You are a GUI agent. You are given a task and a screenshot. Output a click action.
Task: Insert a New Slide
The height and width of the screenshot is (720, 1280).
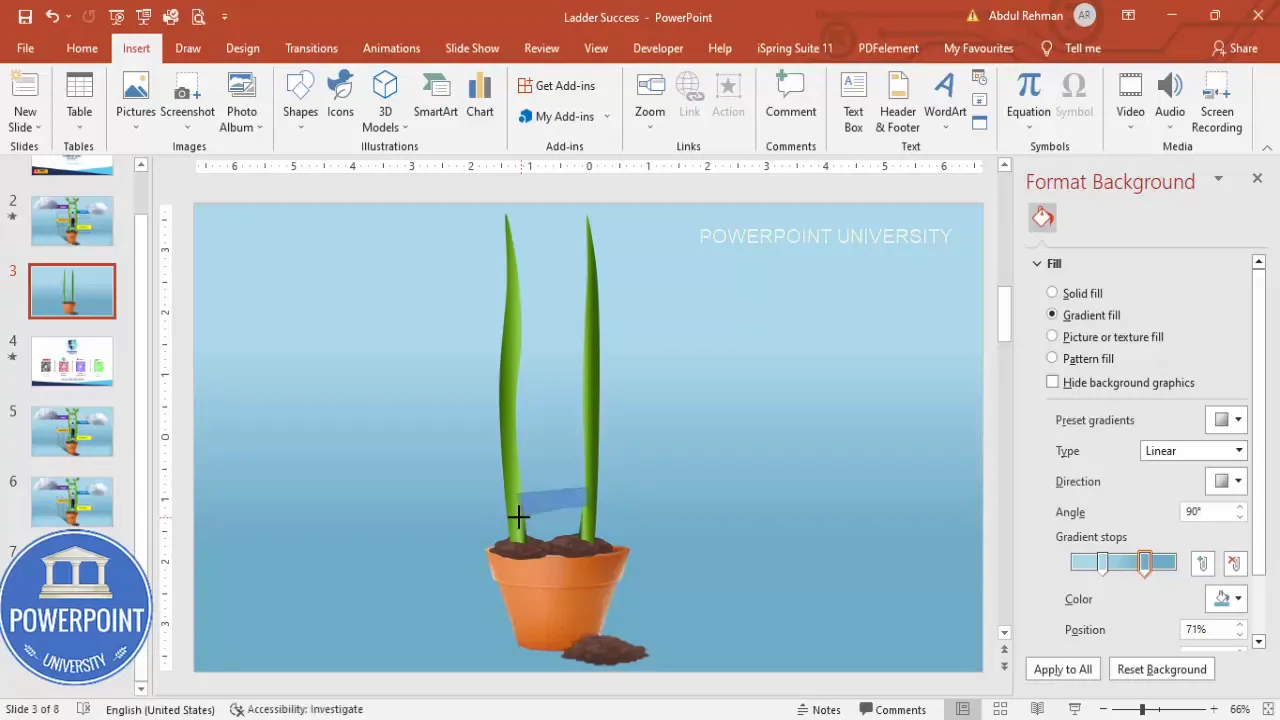tap(25, 103)
